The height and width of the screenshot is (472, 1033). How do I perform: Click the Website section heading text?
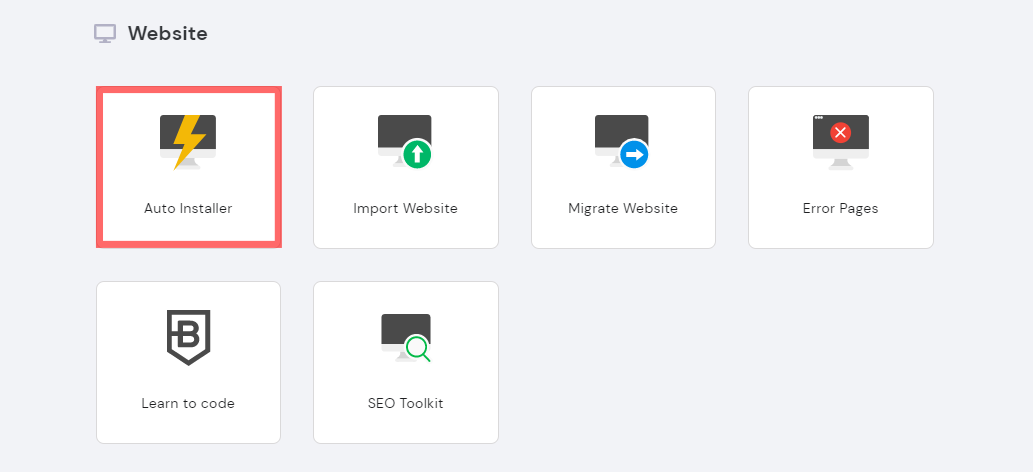167,34
